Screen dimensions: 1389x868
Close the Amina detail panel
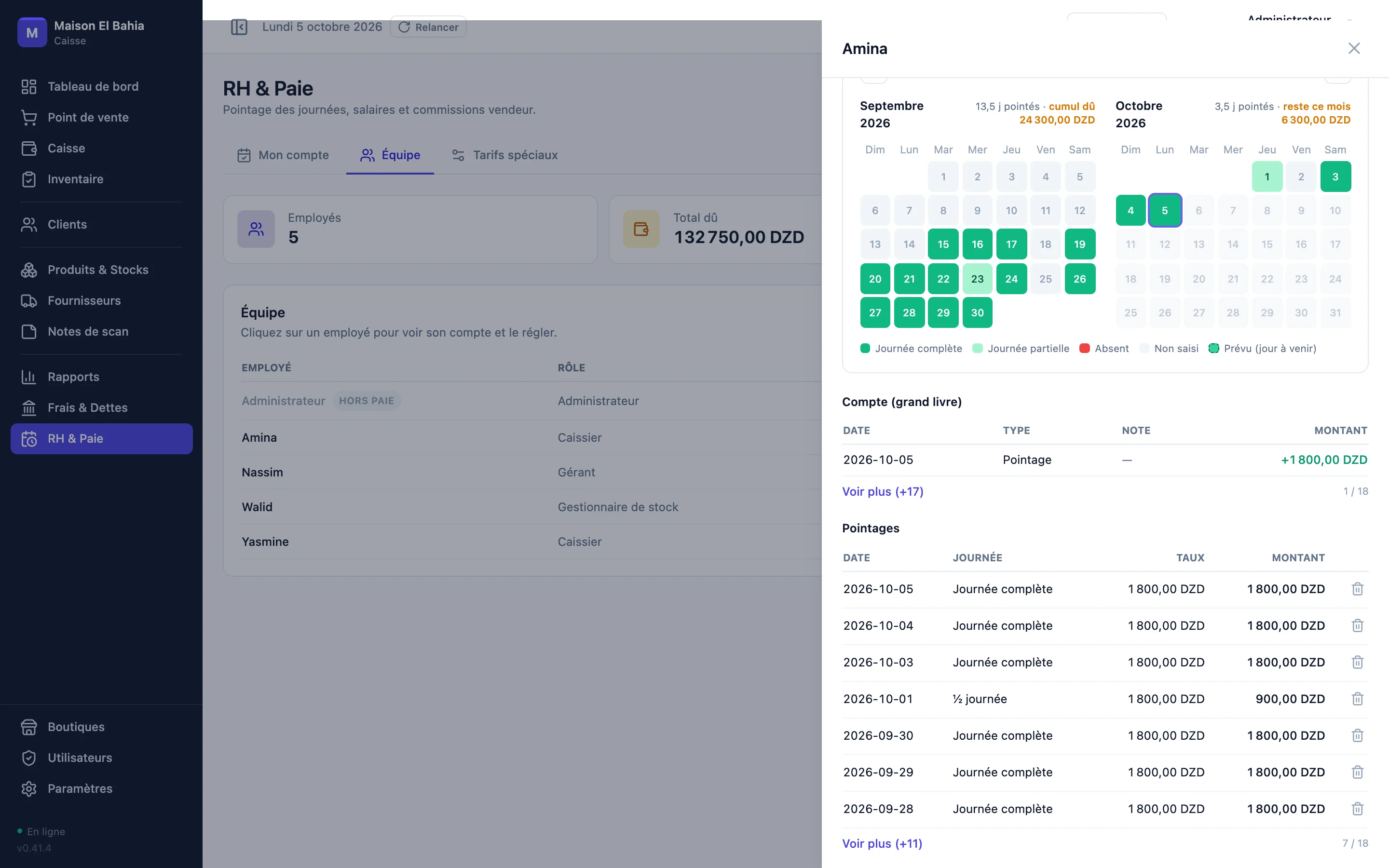(1354, 48)
